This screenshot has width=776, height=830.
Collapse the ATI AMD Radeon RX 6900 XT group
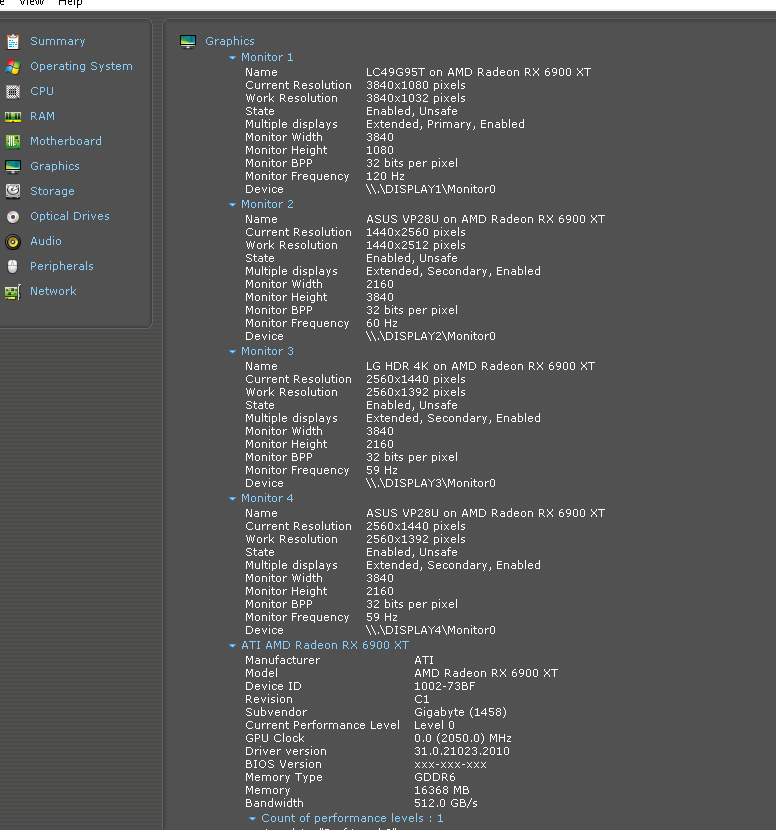click(232, 646)
